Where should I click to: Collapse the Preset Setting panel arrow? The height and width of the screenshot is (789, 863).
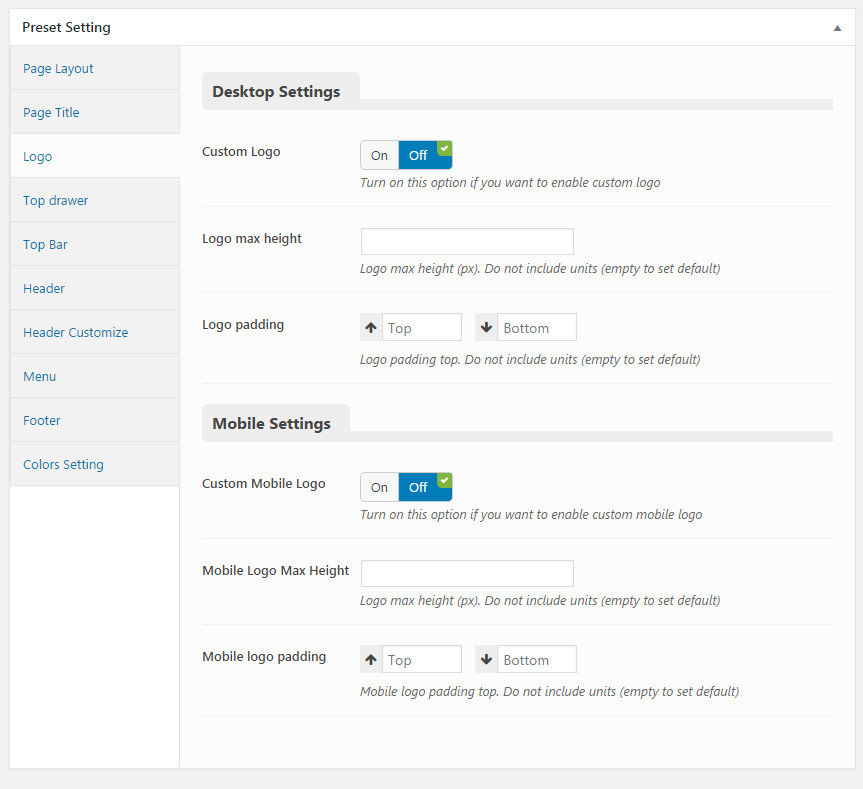coord(837,28)
